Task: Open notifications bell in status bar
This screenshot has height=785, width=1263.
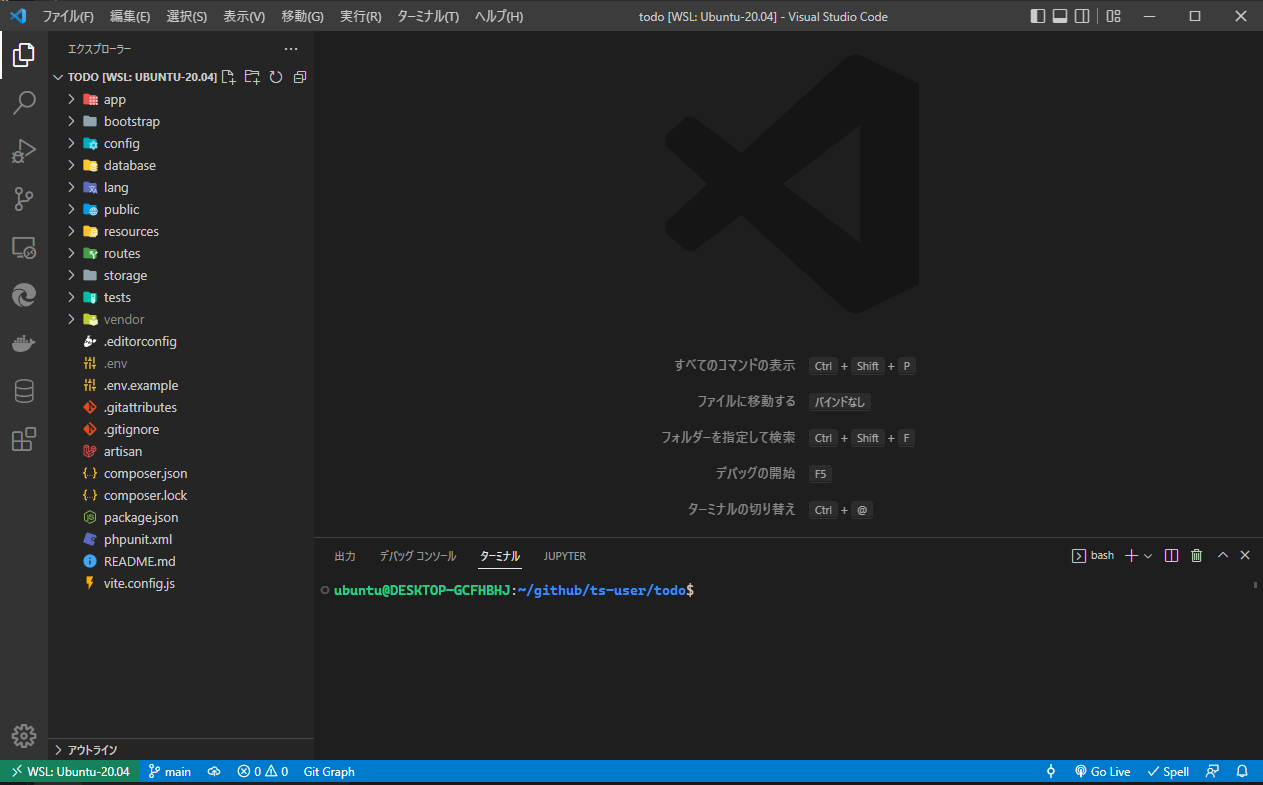Action: (1242, 771)
